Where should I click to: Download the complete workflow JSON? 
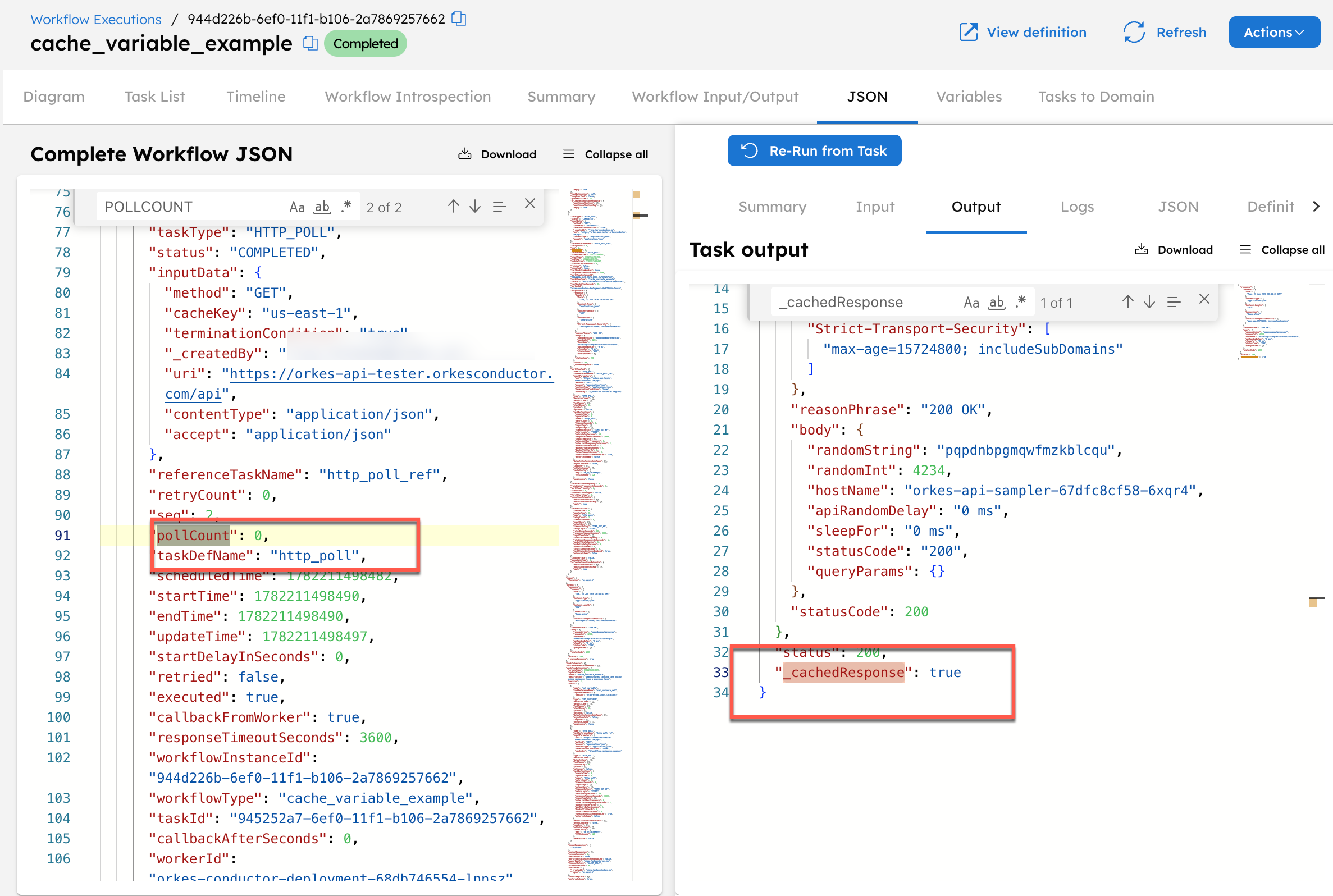[497, 154]
